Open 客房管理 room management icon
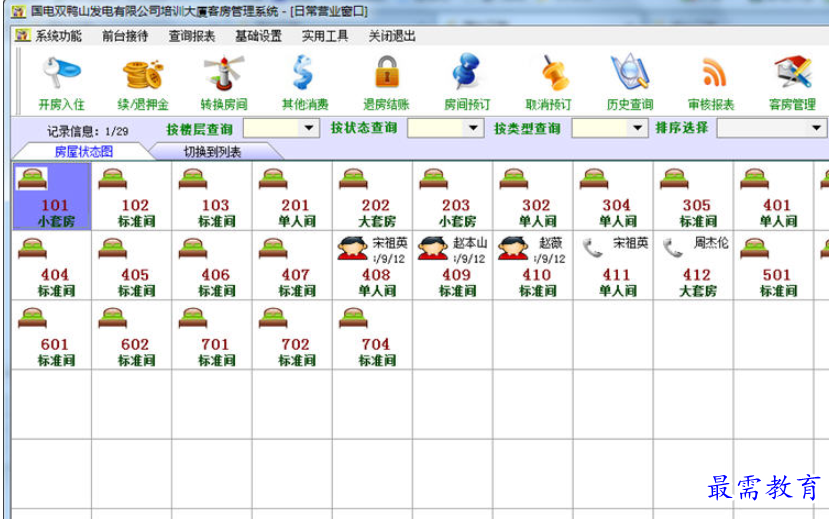Viewport: 829px width, 519px height. [793, 72]
